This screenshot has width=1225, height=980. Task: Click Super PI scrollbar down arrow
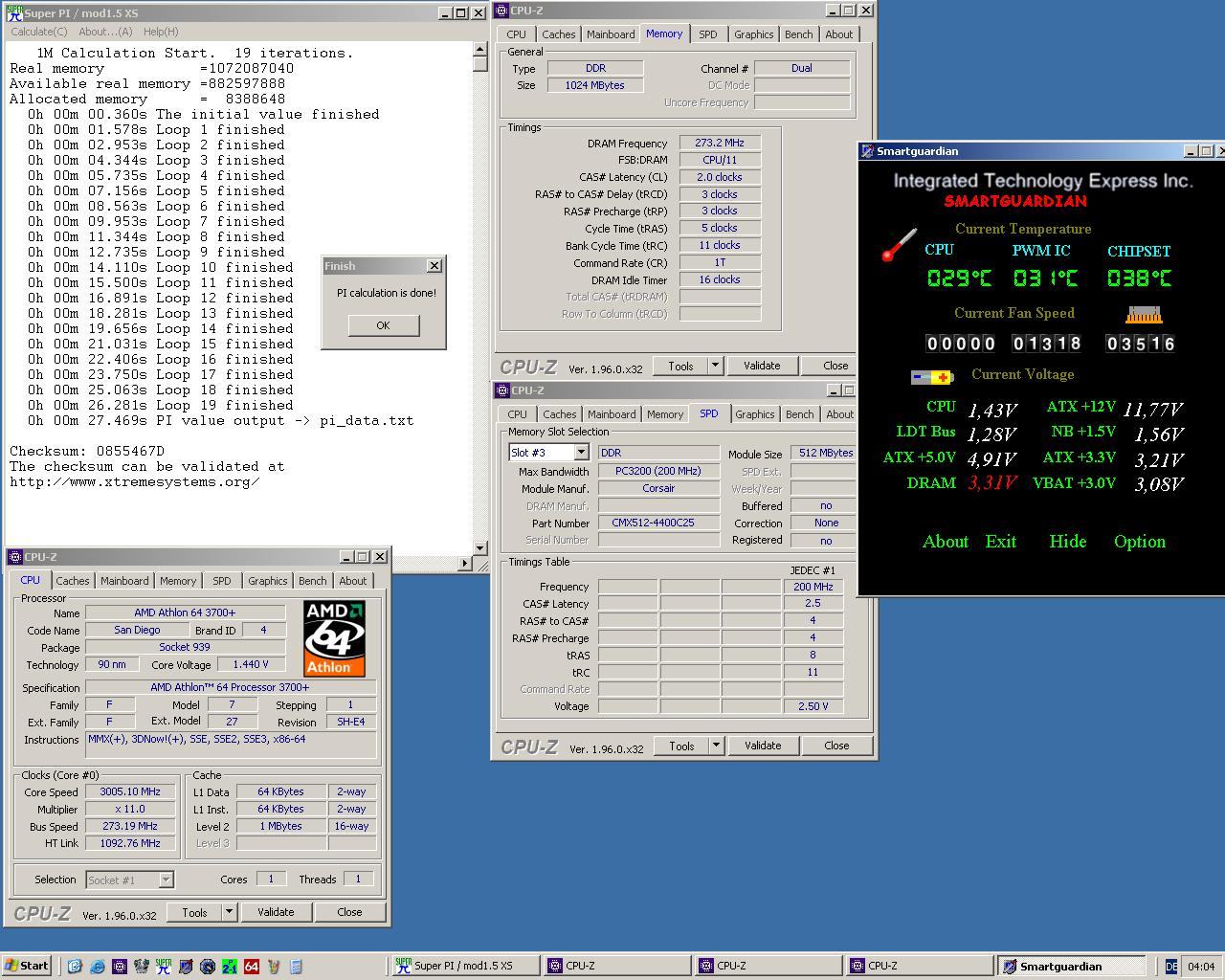pos(480,548)
